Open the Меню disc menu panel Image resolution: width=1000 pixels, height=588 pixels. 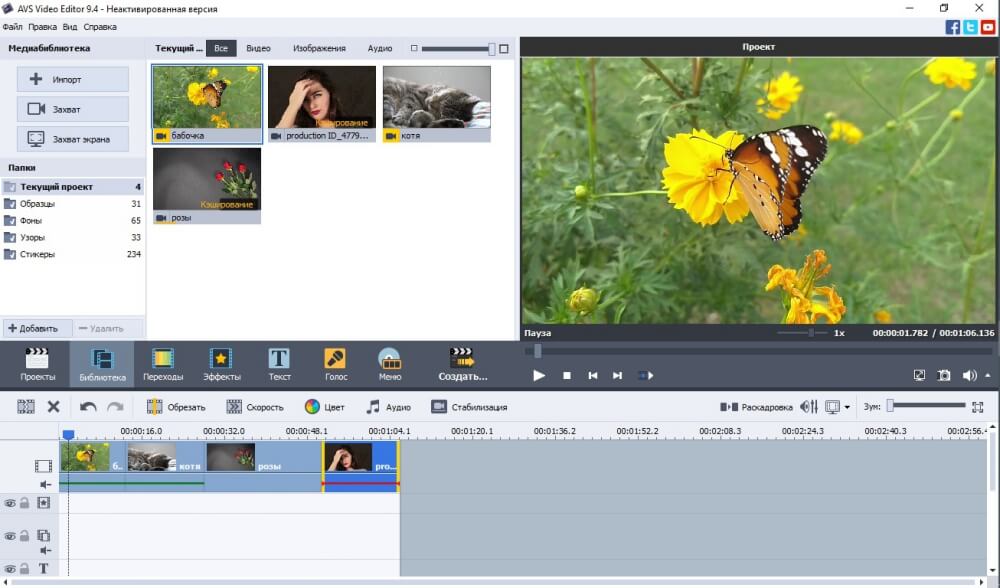pos(390,365)
